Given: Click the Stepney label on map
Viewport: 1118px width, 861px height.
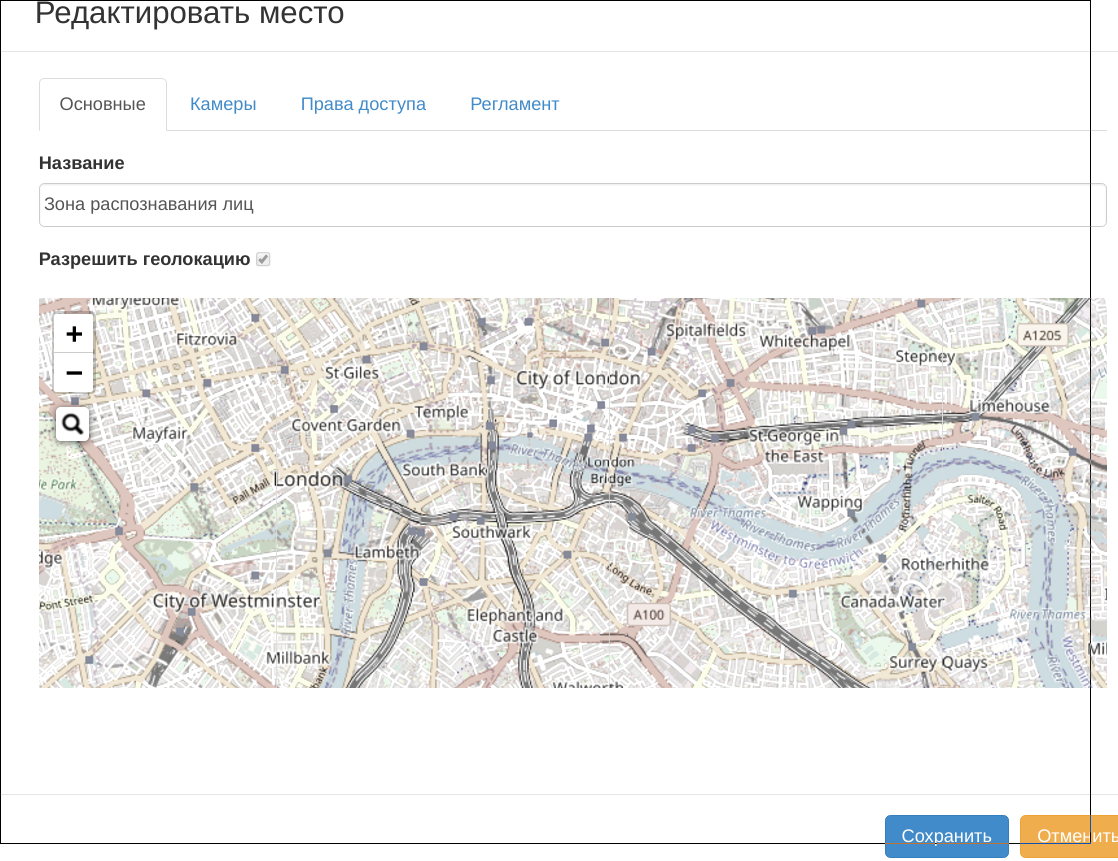Looking at the screenshot, I should pos(925,356).
